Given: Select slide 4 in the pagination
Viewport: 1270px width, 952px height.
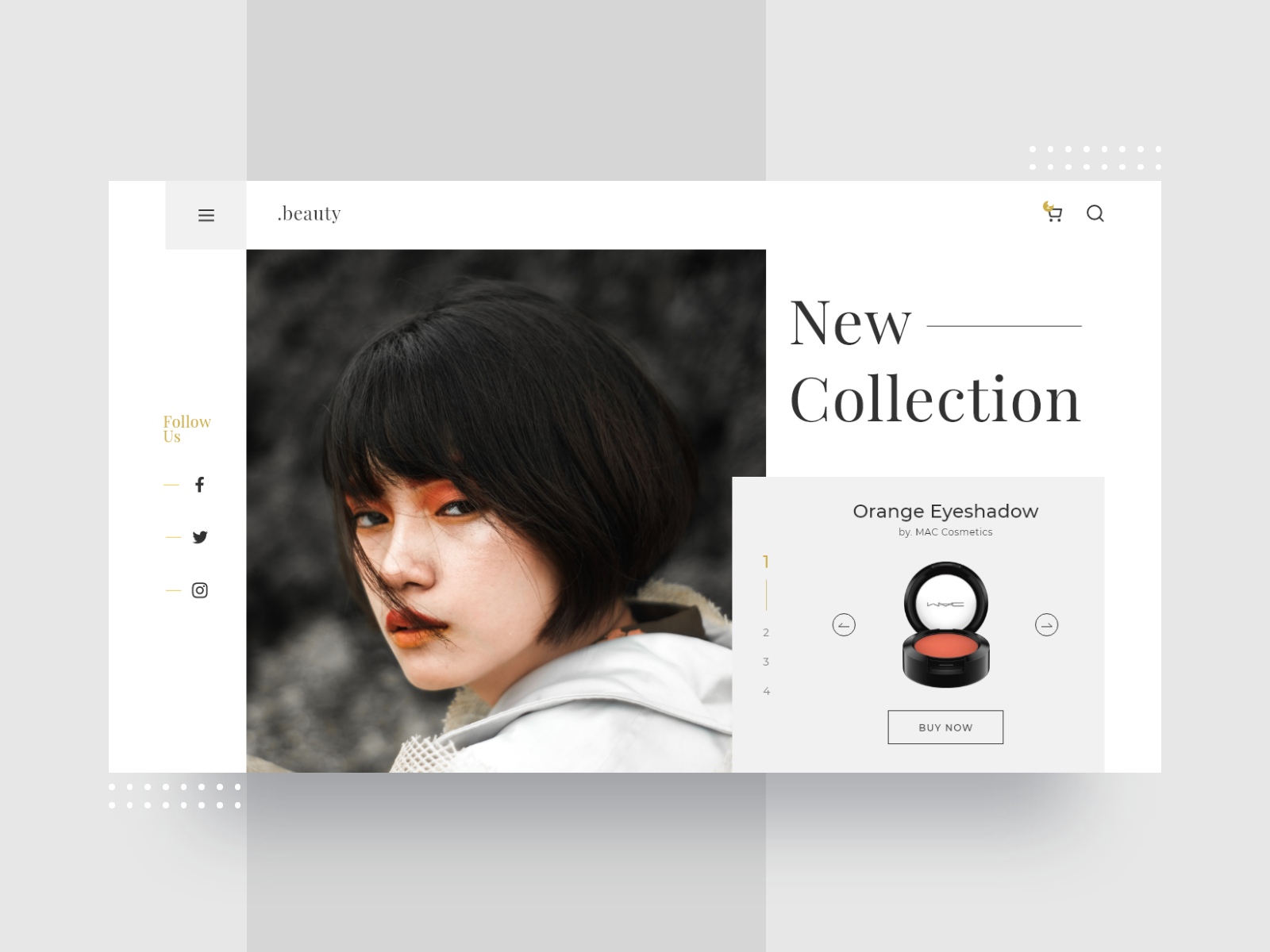Looking at the screenshot, I should [766, 690].
